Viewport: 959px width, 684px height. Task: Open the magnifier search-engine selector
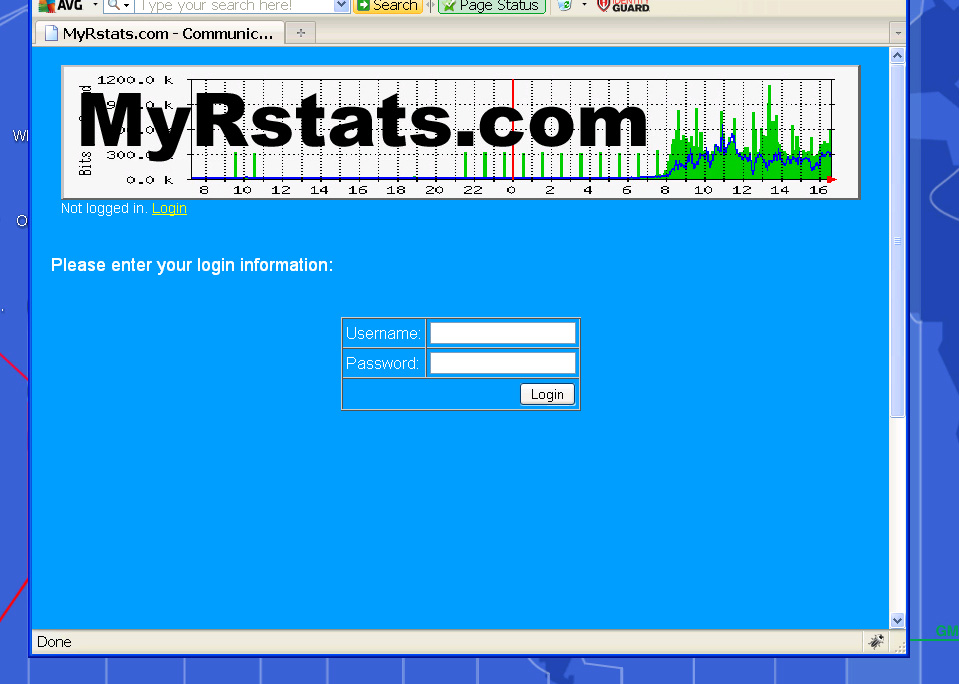[x=119, y=6]
